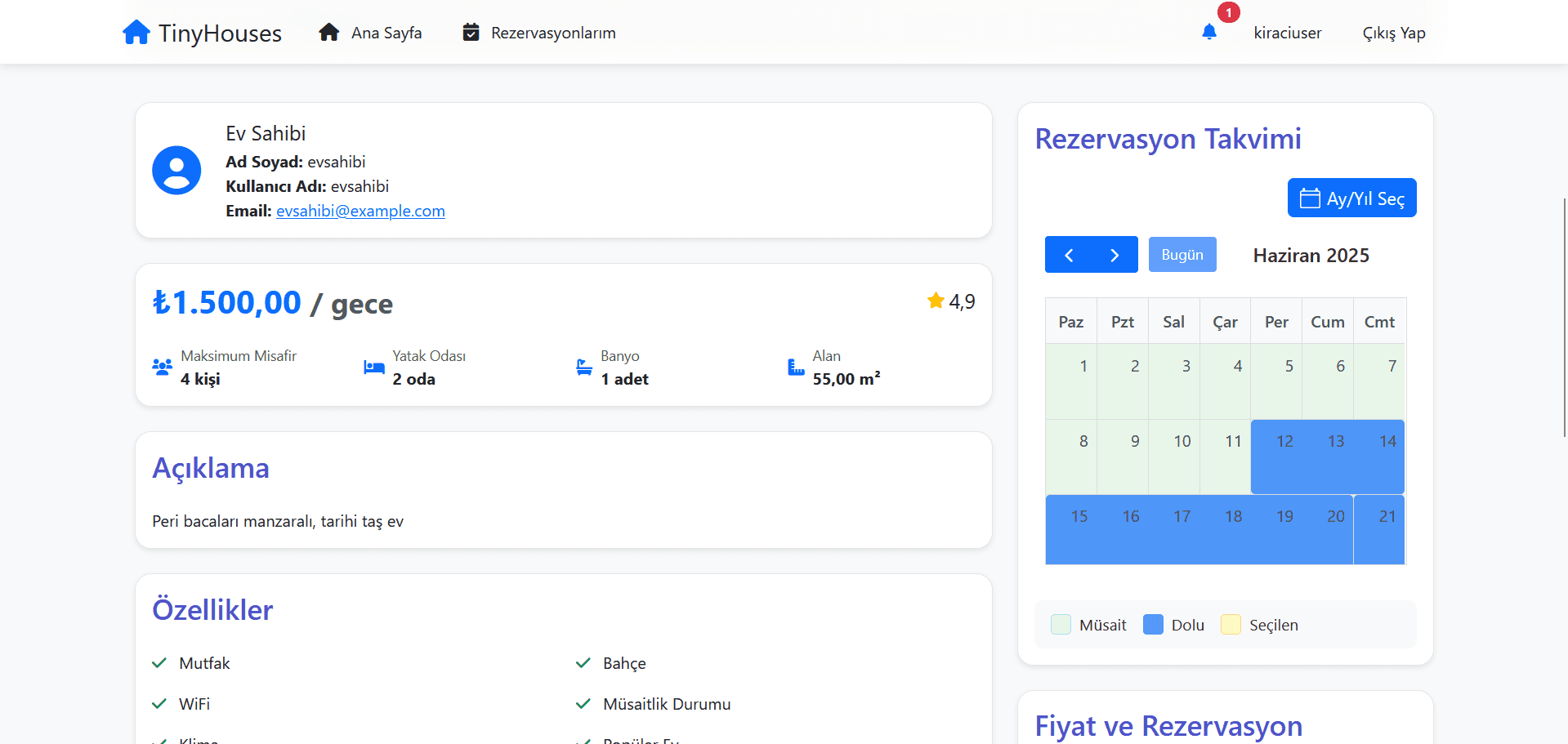The width and height of the screenshot is (1568, 744).
Task: Click booked day 12 on the calendar
Action: [1277, 457]
